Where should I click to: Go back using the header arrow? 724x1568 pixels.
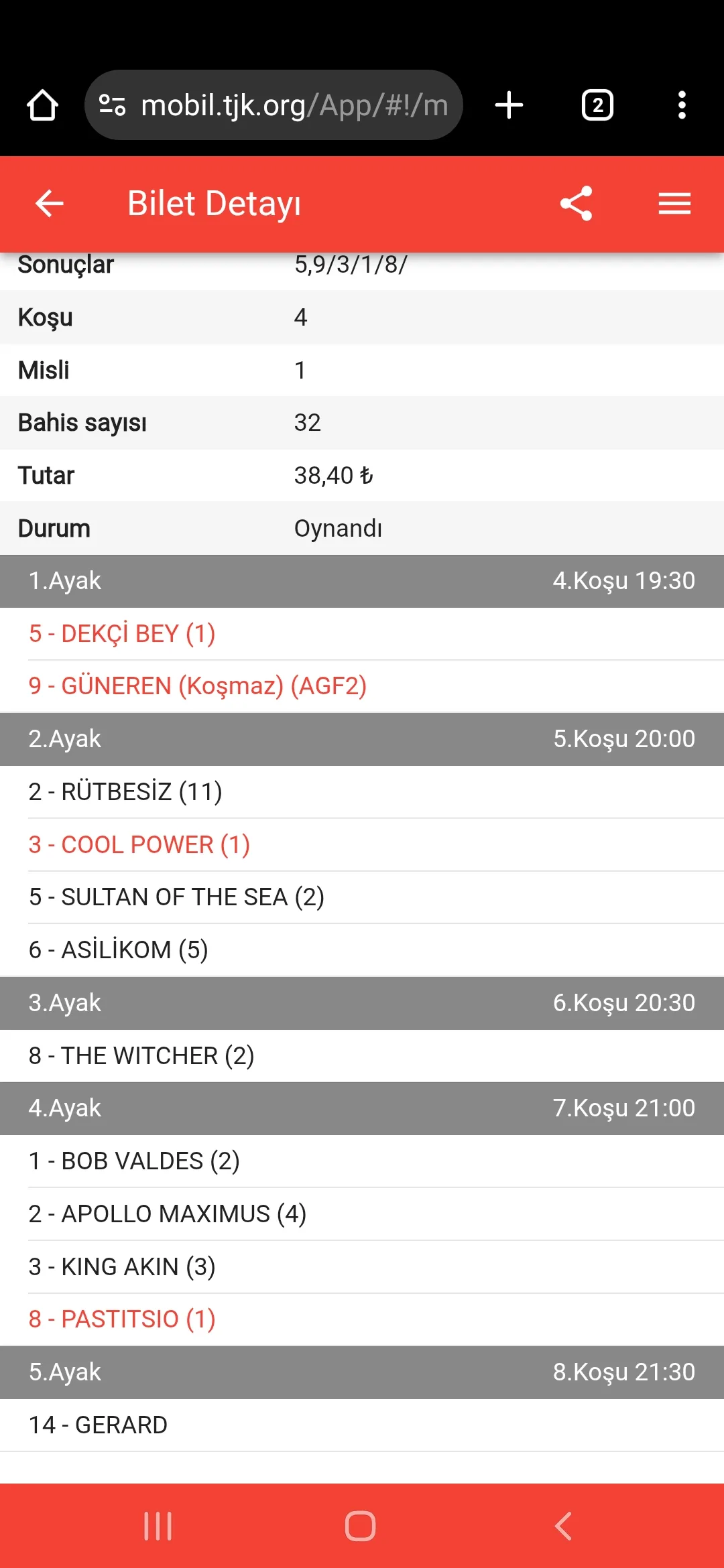pos(50,203)
